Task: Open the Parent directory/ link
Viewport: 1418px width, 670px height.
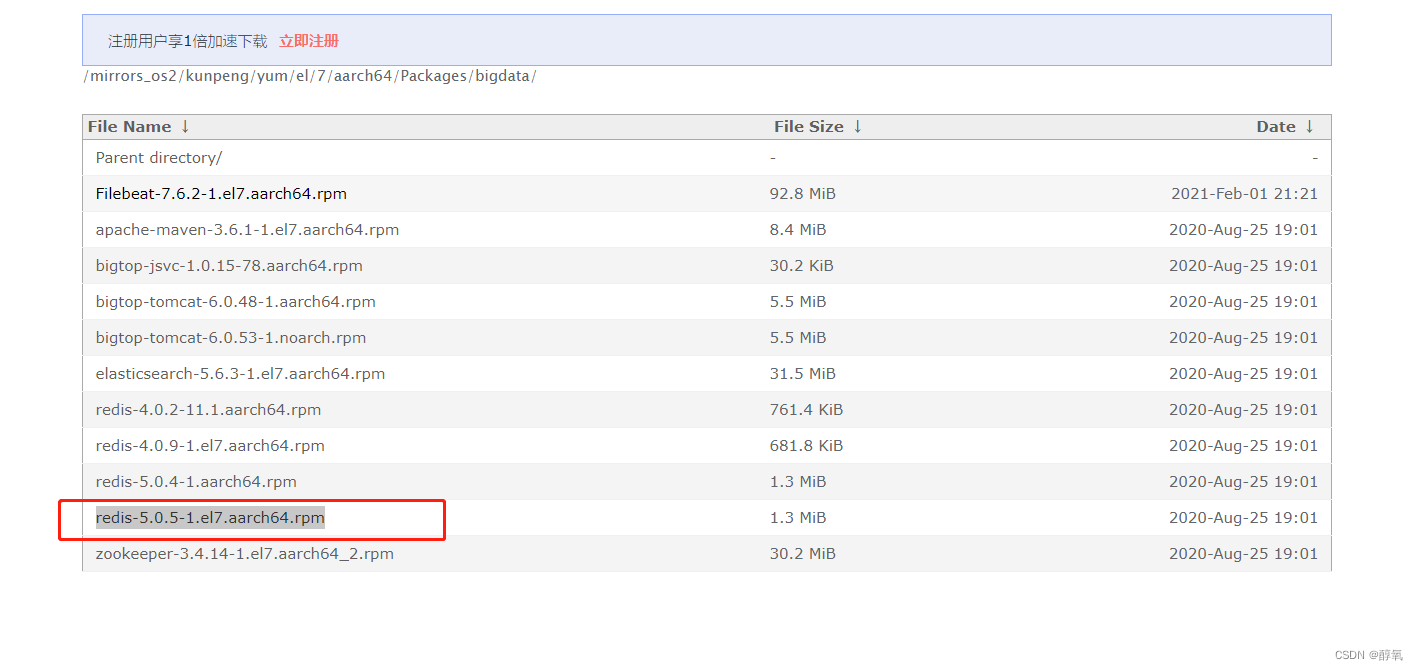Action: tap(159, 158)
